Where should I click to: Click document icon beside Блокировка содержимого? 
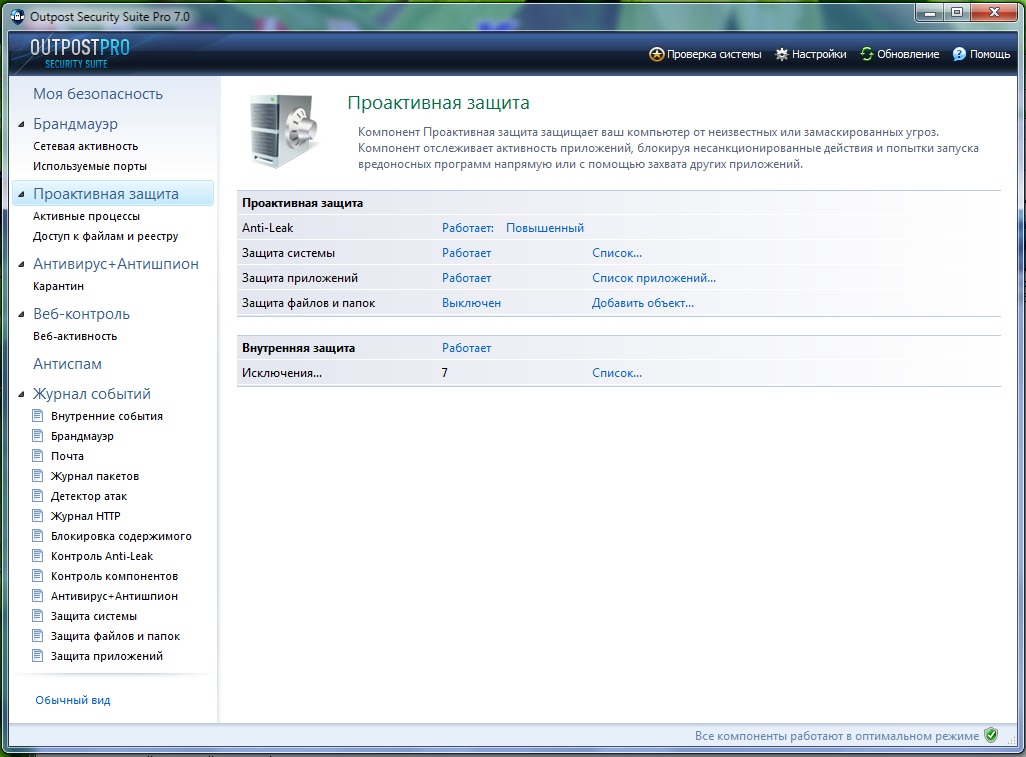point(38,536)
